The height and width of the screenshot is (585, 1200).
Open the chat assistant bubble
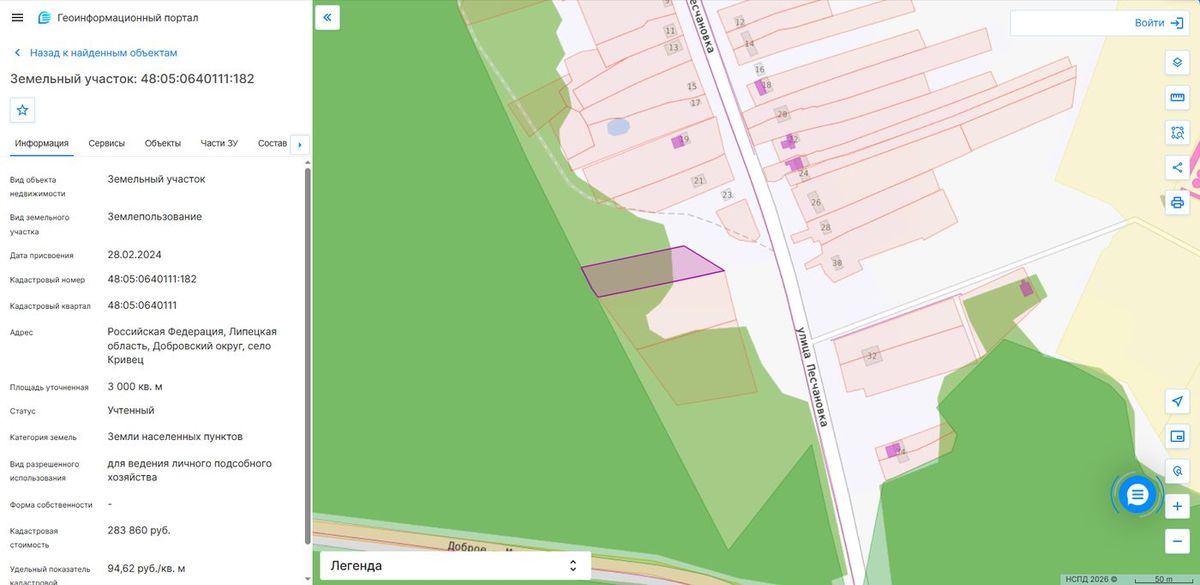click(1137, 494)
